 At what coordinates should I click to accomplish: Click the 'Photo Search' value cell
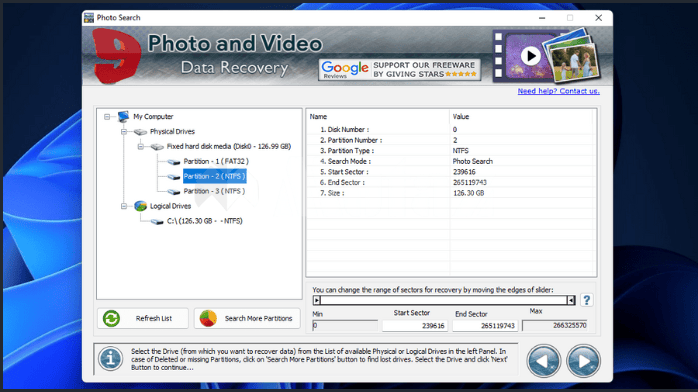[x=472, y=162]
